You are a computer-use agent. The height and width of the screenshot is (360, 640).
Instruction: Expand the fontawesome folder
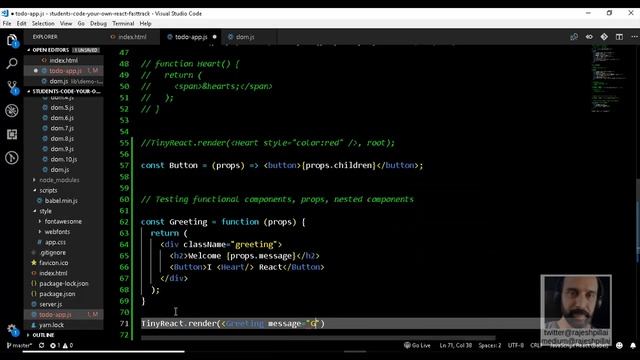[x=64, y=221]
